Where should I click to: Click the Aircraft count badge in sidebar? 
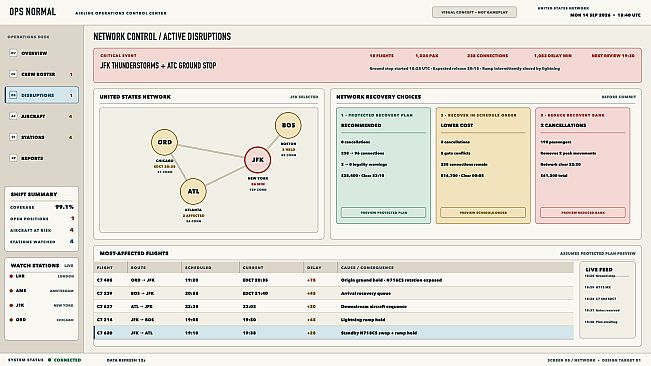click(71, 116)
